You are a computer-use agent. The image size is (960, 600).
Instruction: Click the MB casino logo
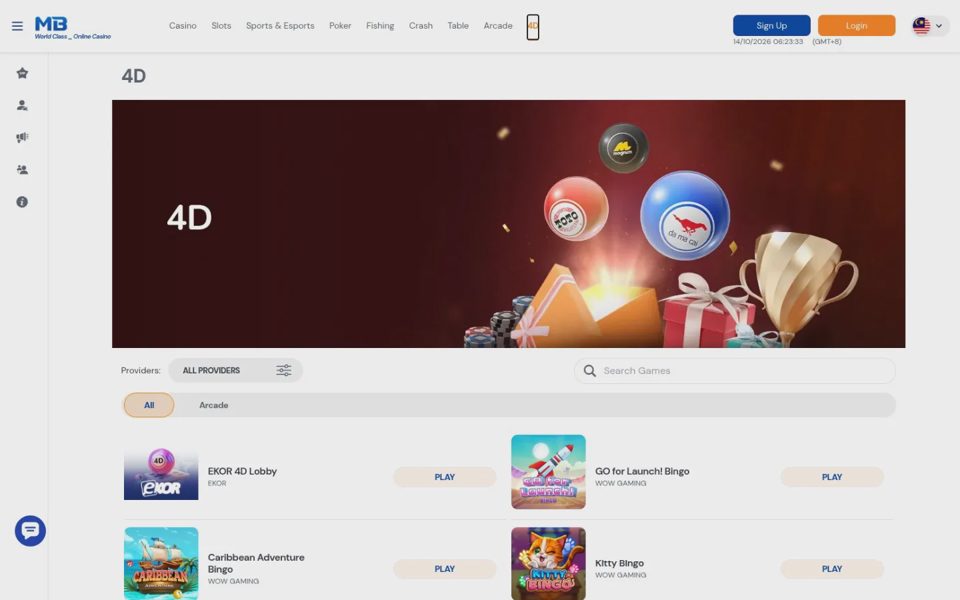pos(72,28)
